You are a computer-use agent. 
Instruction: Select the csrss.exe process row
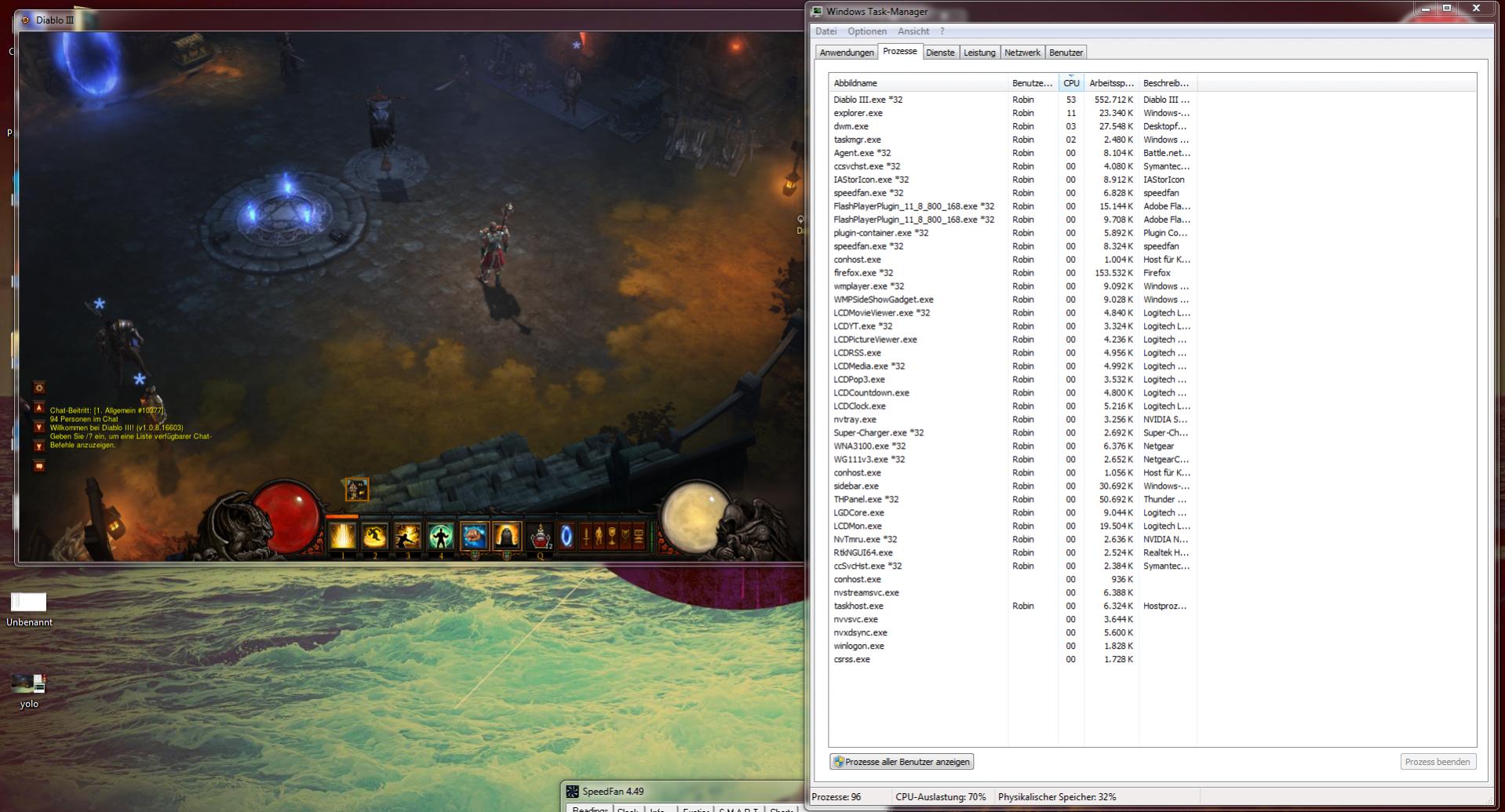click(1012, 660)
